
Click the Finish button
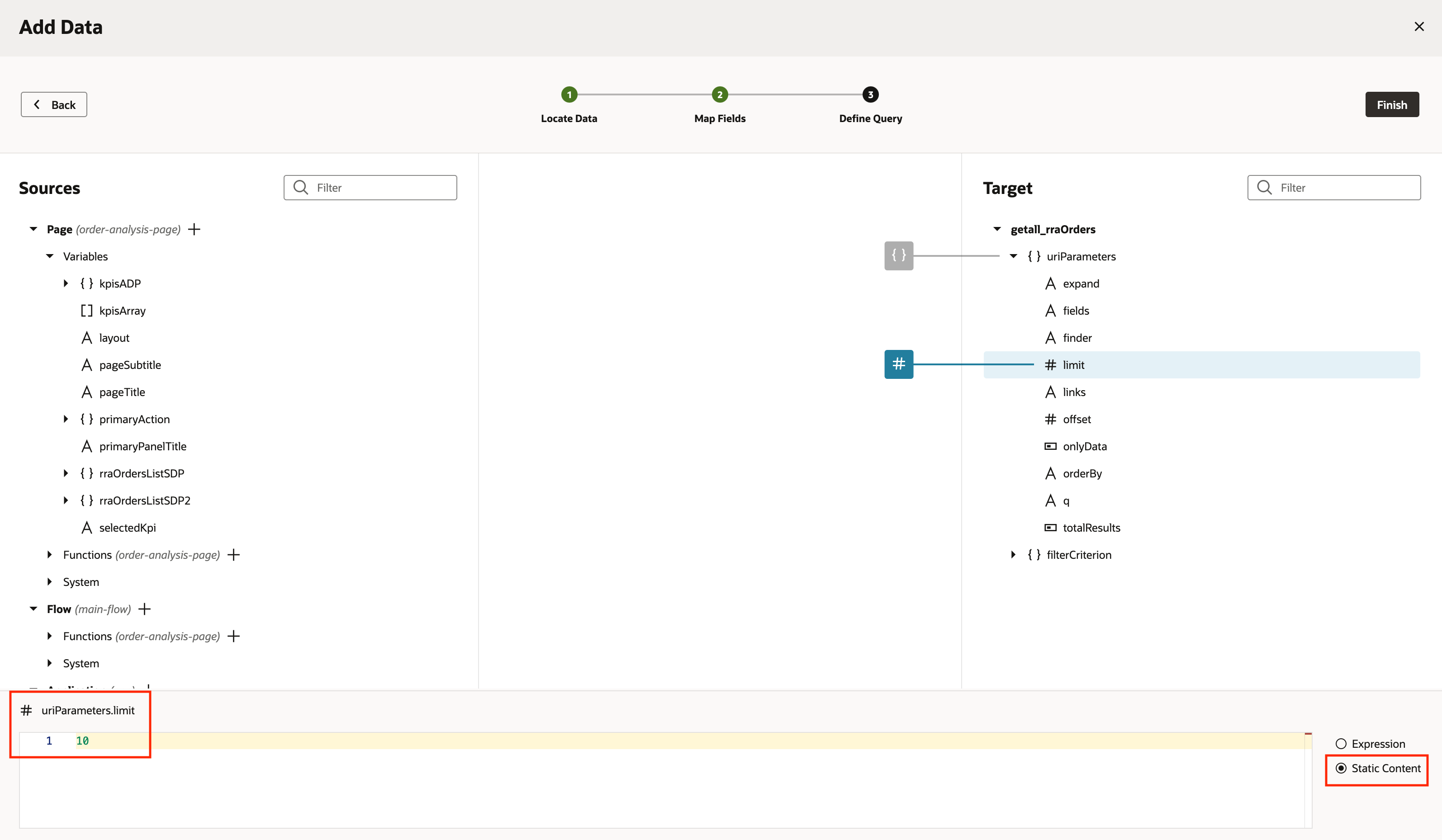pyautogui.click(x=1392, y=104)
